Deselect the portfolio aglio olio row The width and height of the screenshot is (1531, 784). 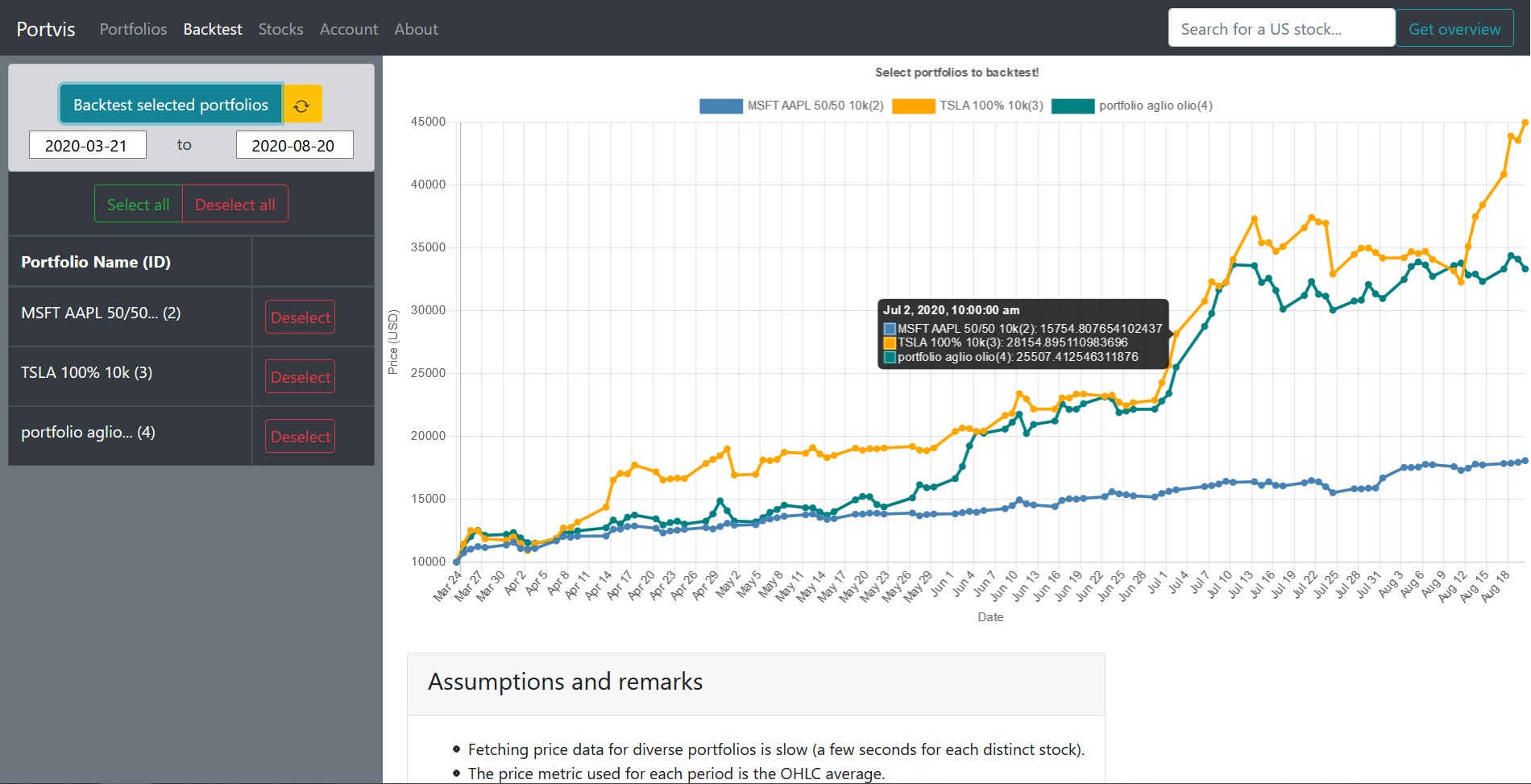(300, 437)
